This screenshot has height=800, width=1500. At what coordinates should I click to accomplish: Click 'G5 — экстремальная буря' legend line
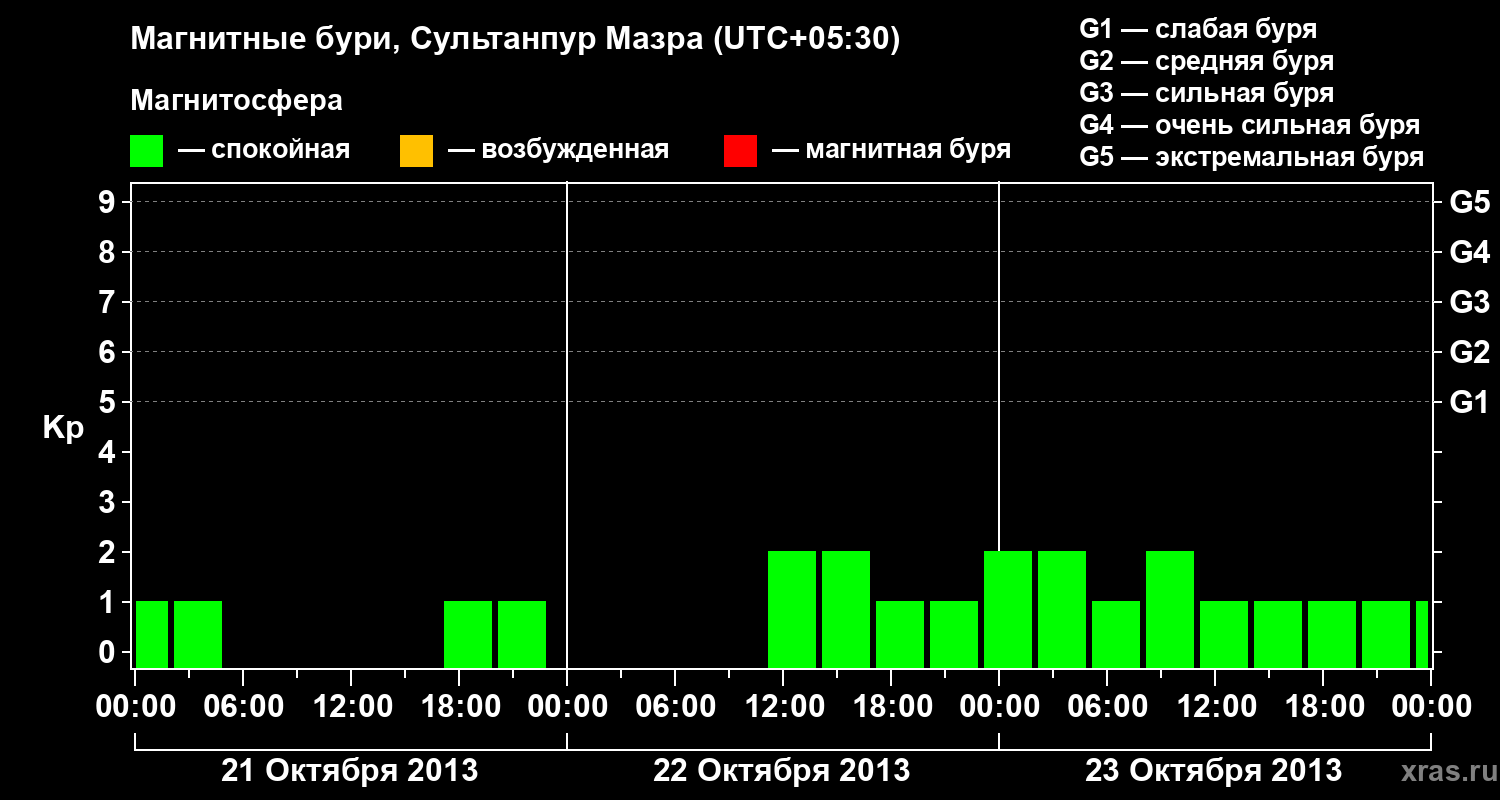pos(1252,157)
